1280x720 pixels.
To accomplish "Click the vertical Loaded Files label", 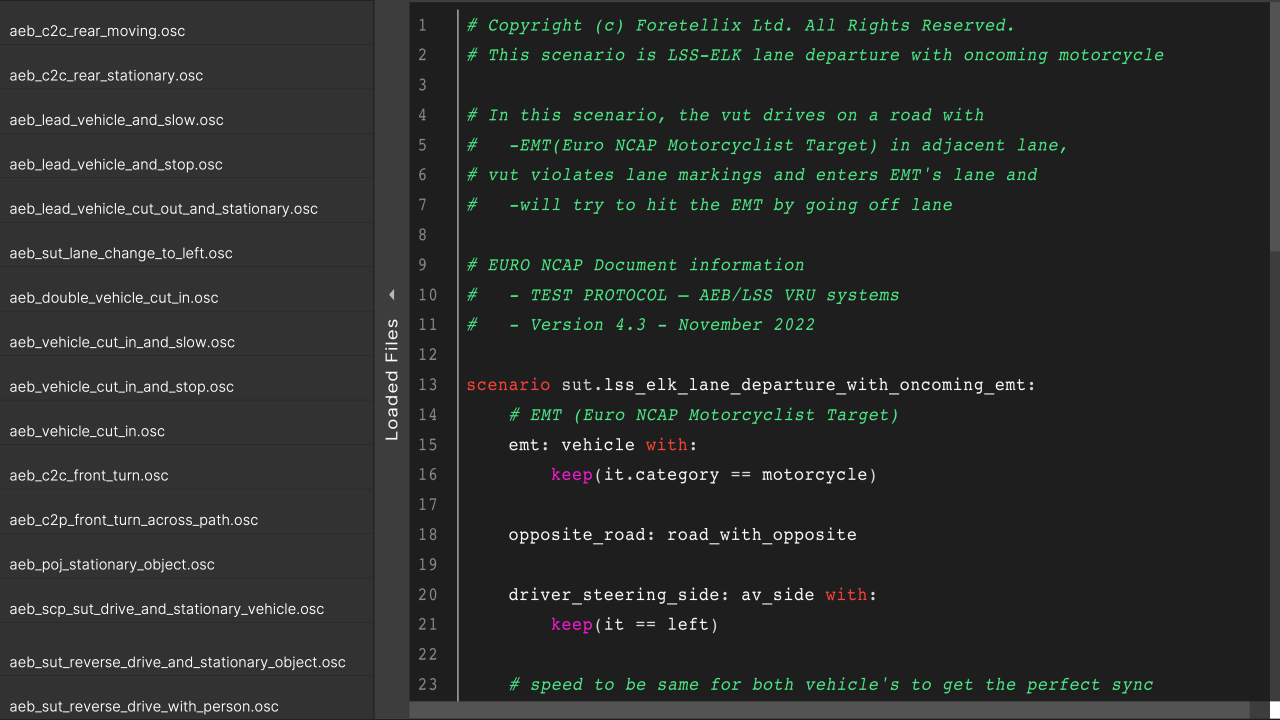I will click(392, 379).
